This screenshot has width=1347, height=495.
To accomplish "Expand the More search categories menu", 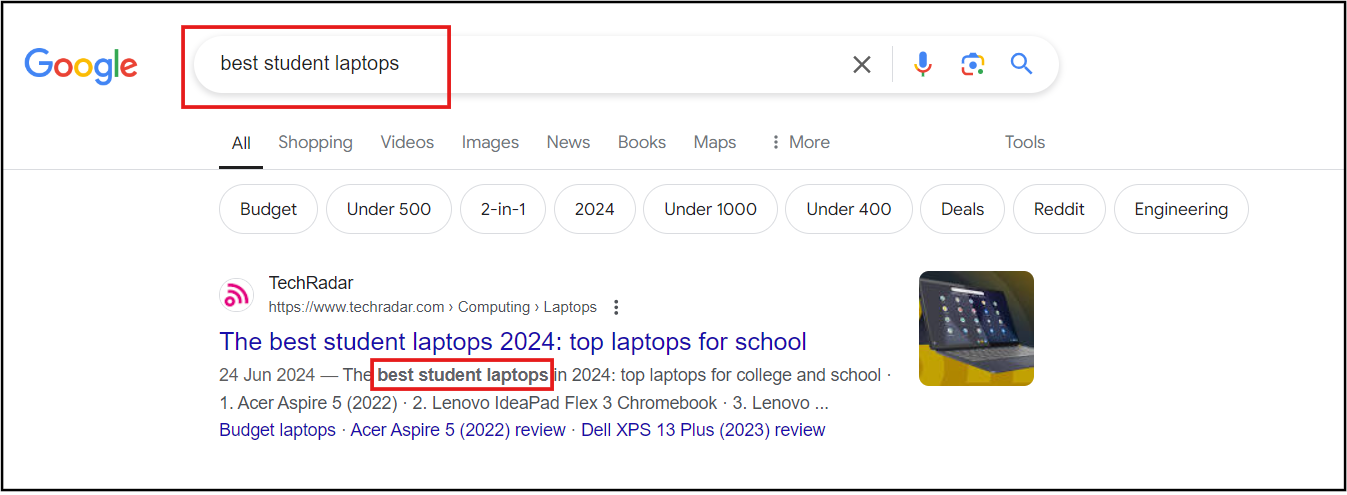I will point(799,142).
